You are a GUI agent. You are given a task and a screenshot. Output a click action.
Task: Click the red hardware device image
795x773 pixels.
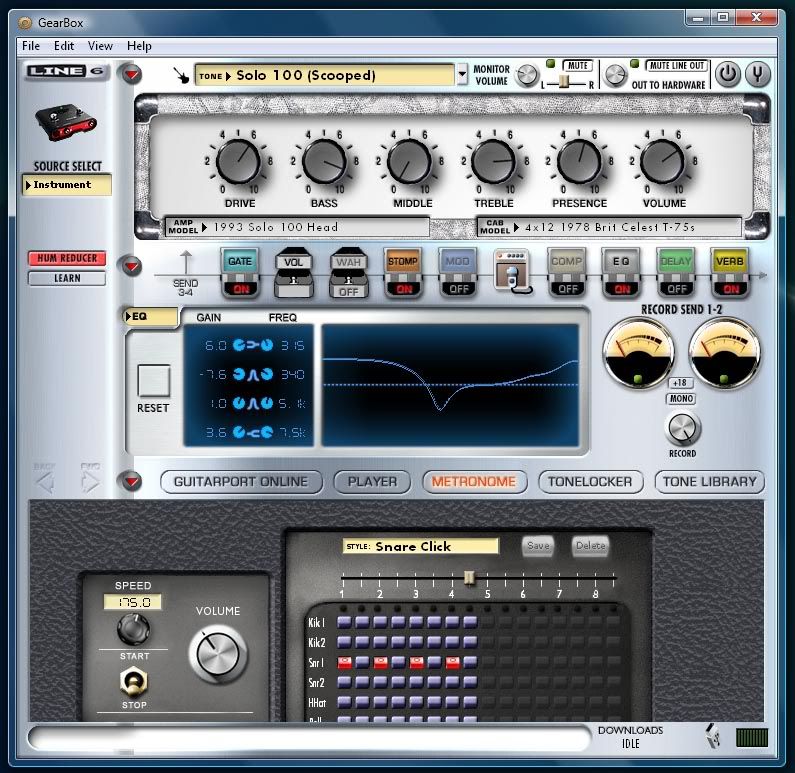[x=65, y=122]
